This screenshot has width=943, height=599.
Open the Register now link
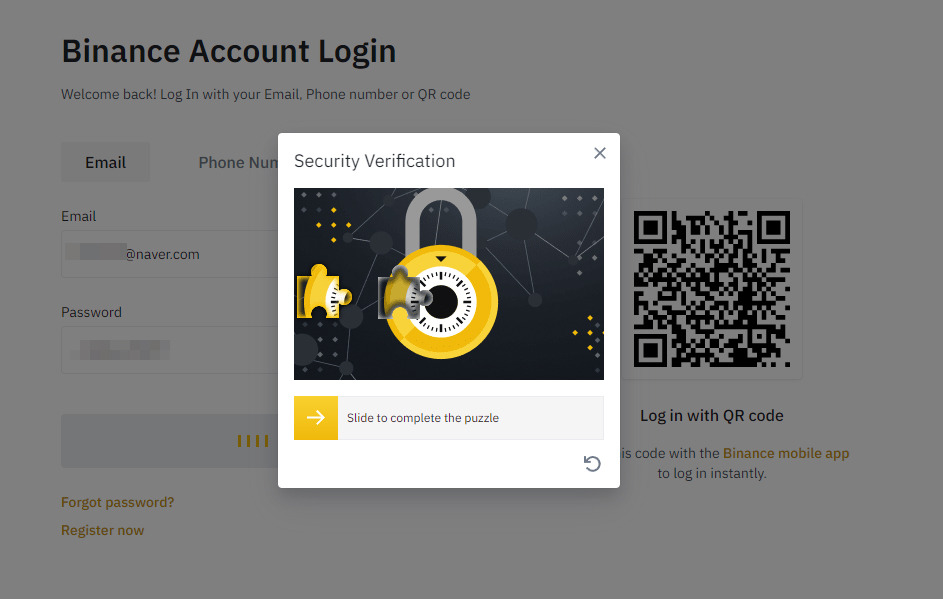pos(102,530)
